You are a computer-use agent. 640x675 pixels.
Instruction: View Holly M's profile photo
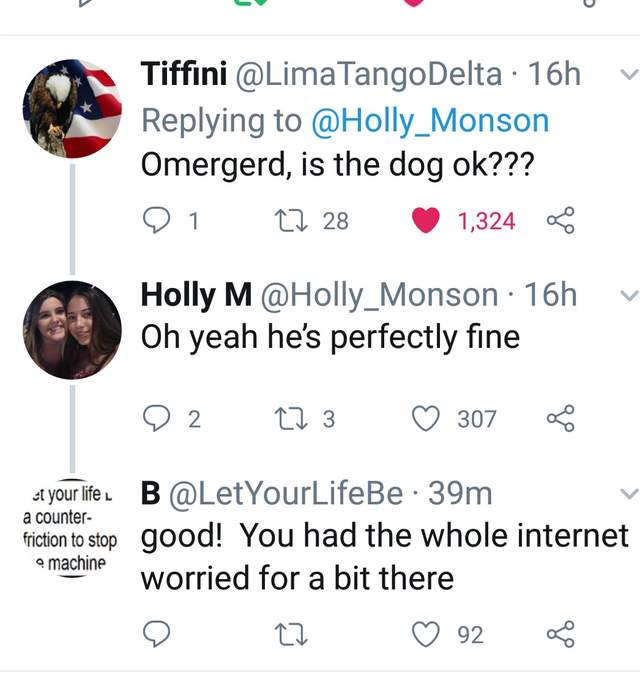pos(72,330)
